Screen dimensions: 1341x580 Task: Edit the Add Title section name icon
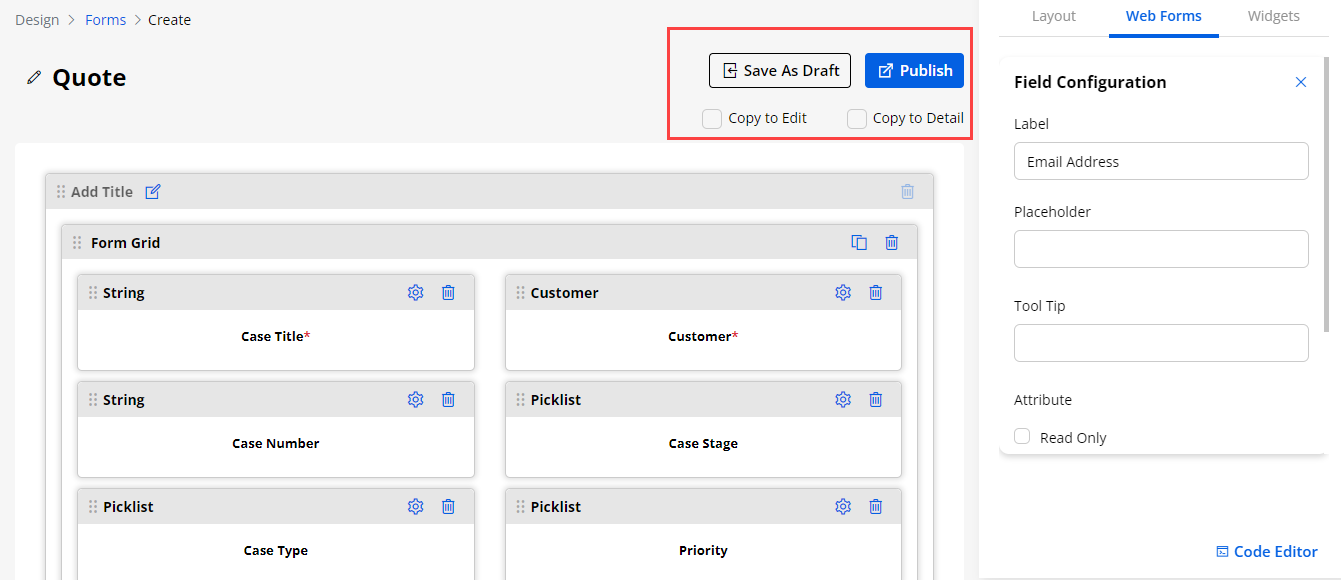point(153,192)
